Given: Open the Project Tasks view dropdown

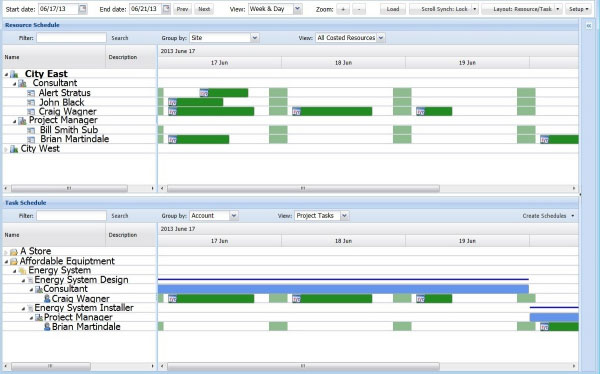Looking at the screenshot, I should [344, 216].
